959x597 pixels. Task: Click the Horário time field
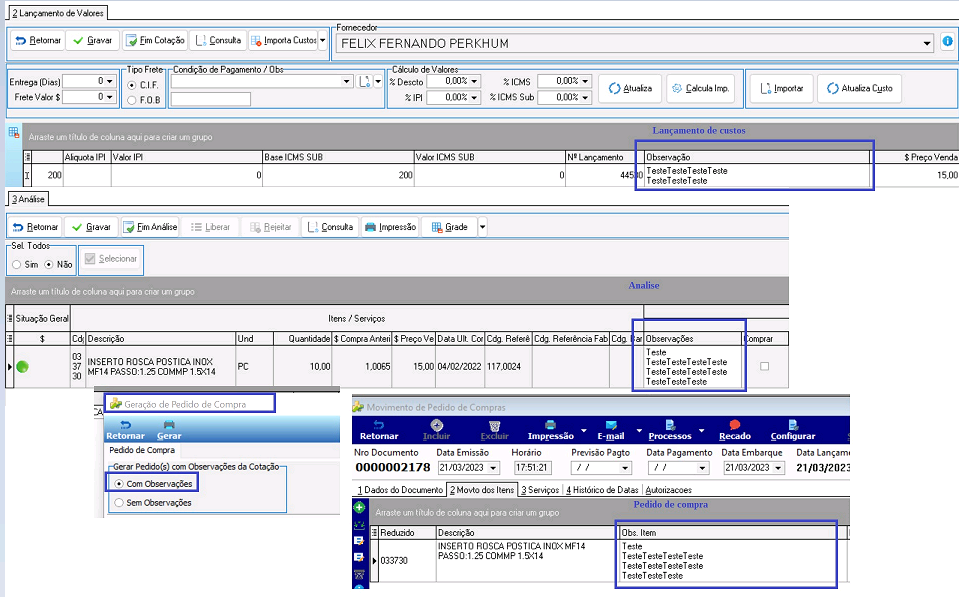click(532, 468)
